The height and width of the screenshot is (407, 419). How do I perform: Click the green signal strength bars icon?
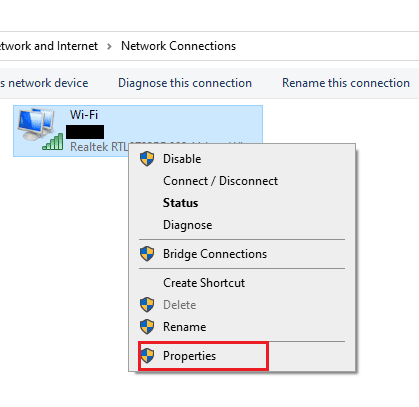pyautogui.click(x=53, y=142)
